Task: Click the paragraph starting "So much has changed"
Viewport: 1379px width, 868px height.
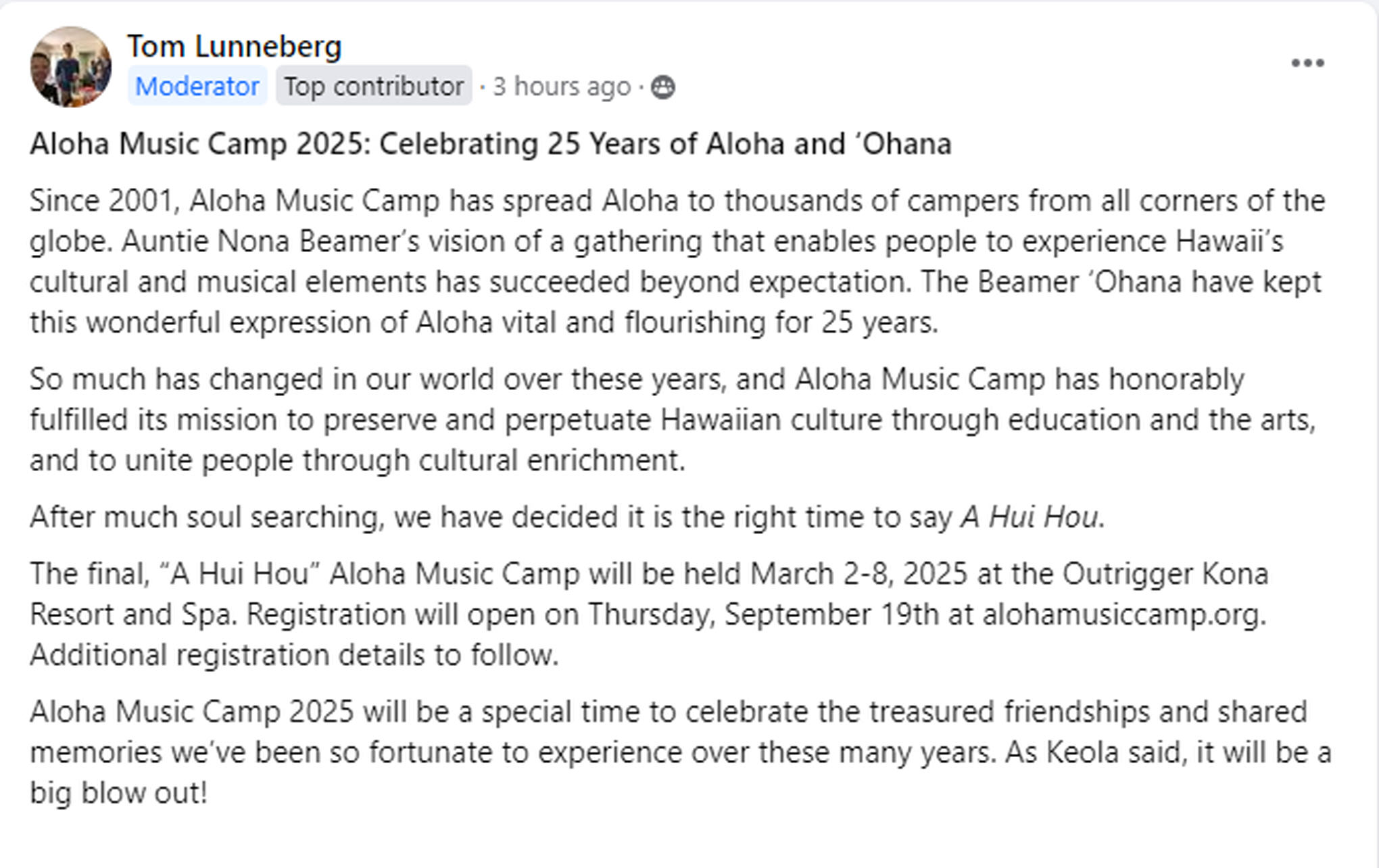Action: click(673, 420)
